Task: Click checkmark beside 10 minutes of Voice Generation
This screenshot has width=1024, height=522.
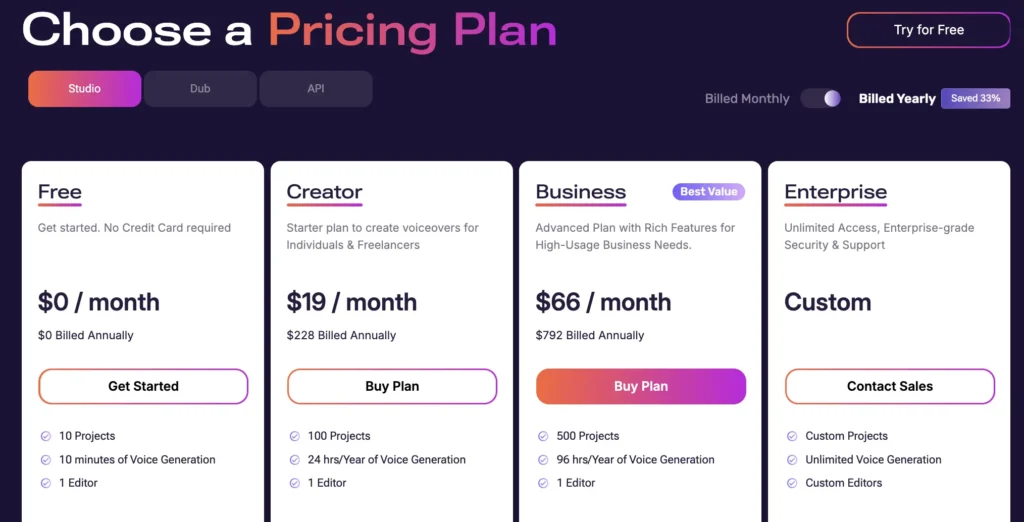Action: 46,460
